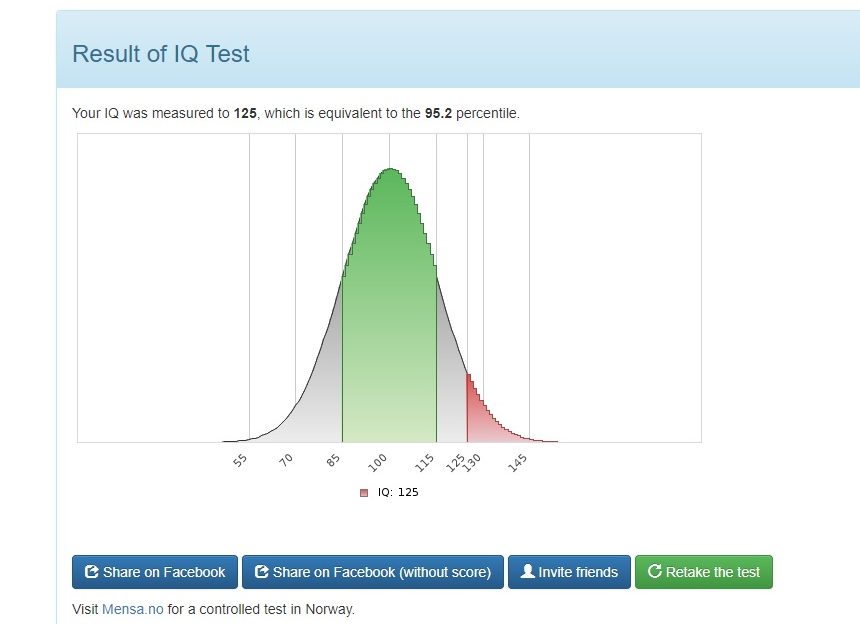
Task: Click the 115 axis label
Action: [425, 463]
